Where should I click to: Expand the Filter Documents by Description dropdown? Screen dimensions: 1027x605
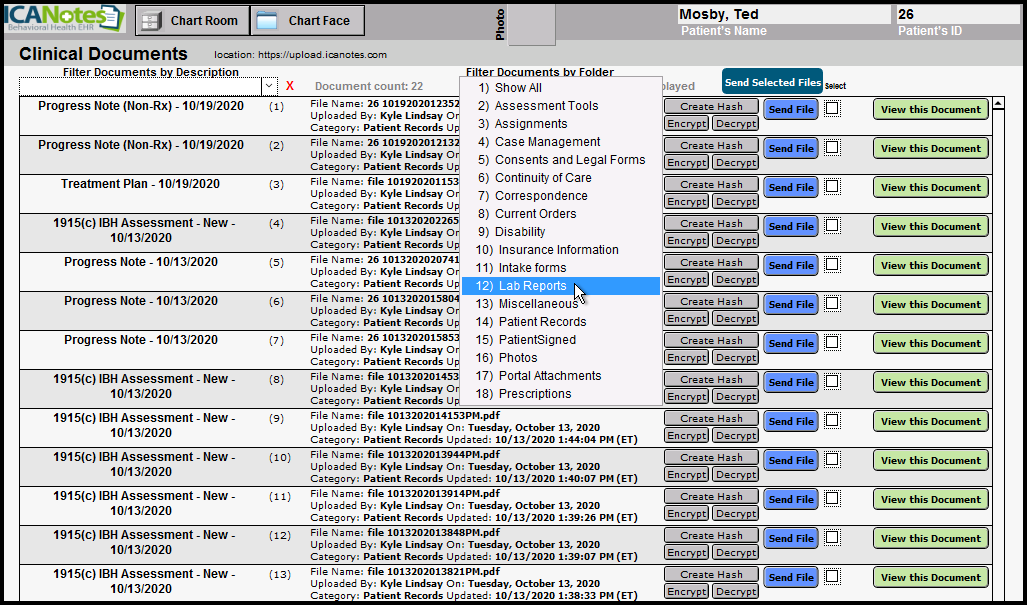click(268, 87)
